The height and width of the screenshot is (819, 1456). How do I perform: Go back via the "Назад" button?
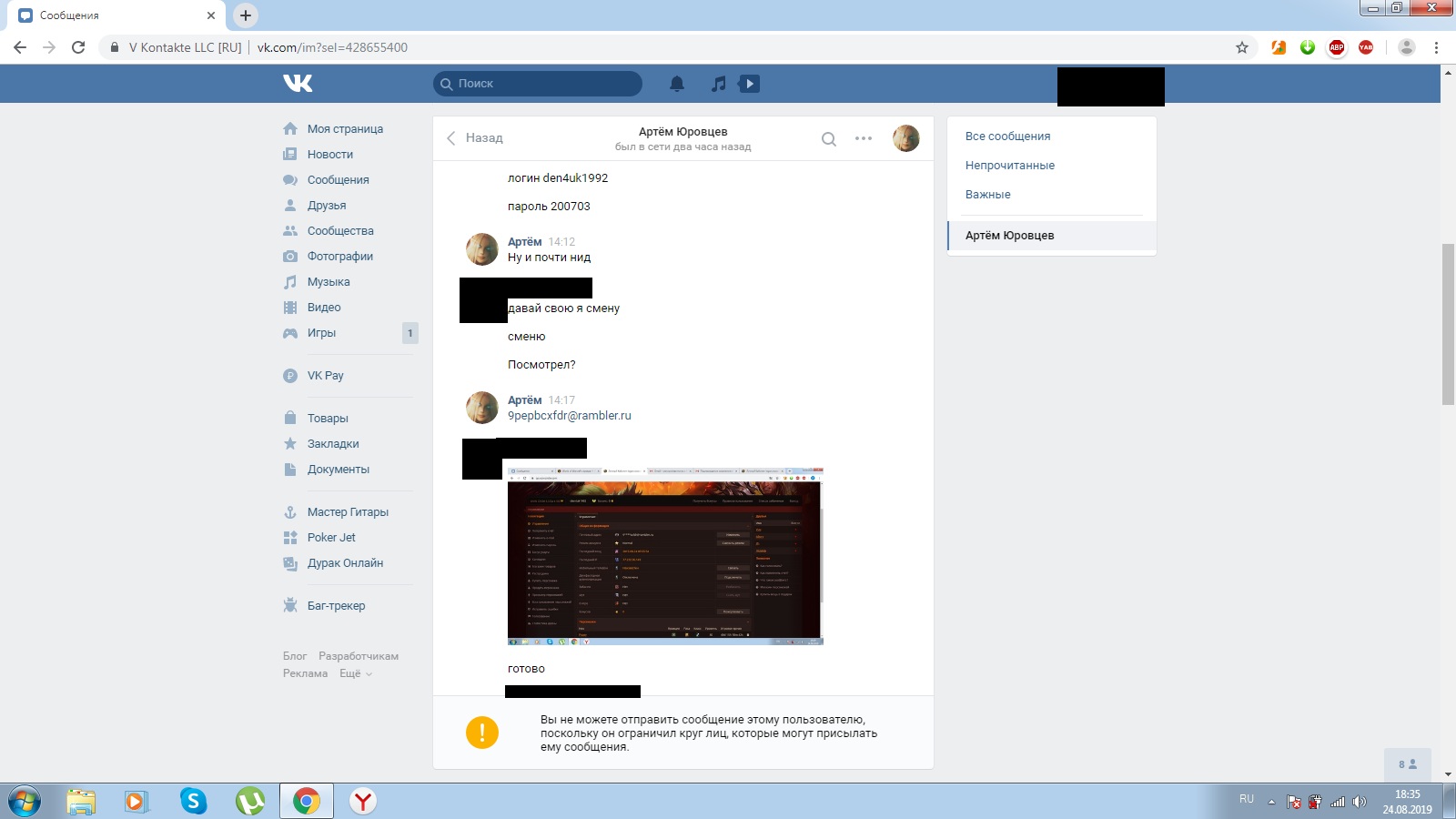pyautogui.click(x=475, y=138)
